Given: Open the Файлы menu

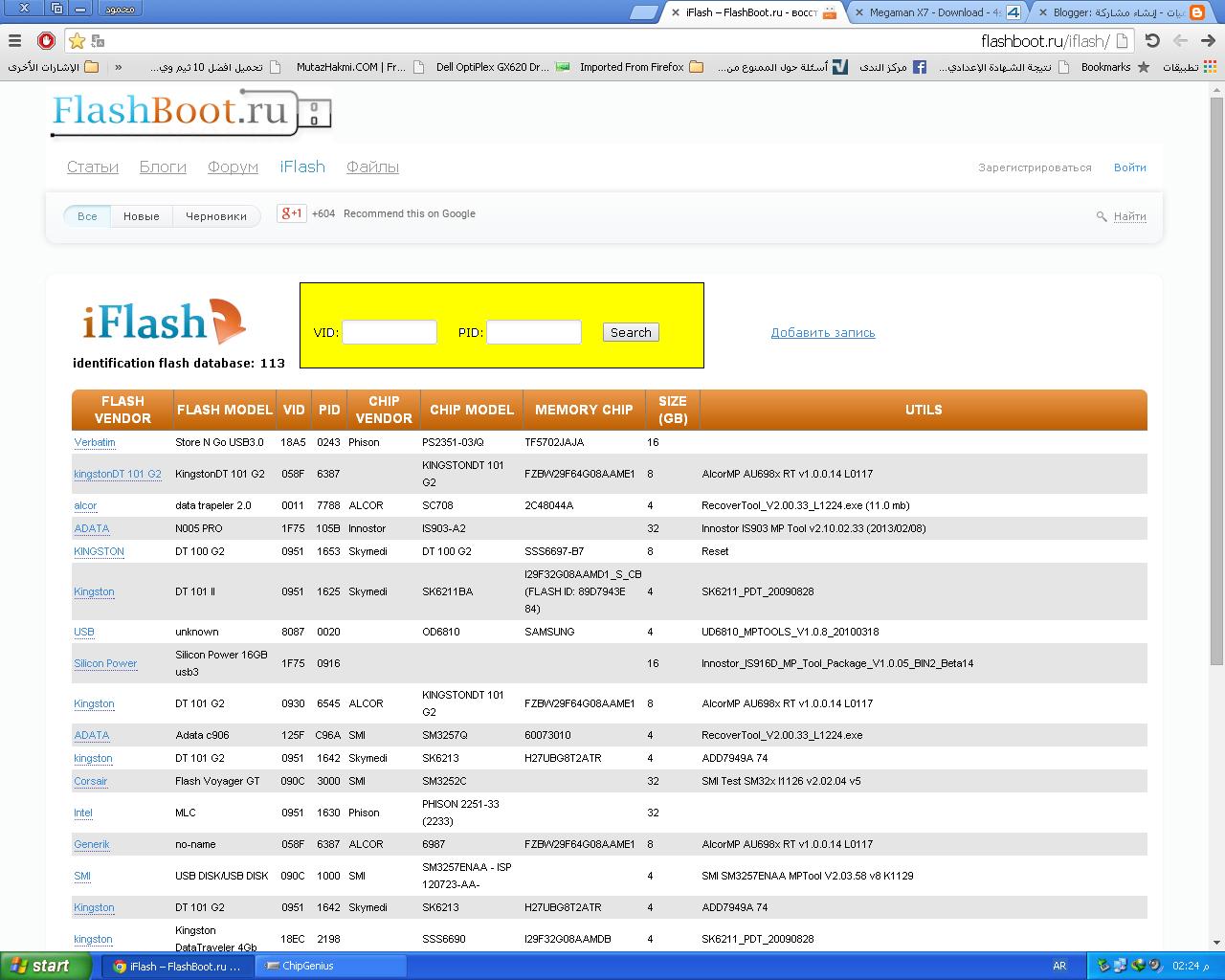Looking at the screenshot, I should click(372, 167).
